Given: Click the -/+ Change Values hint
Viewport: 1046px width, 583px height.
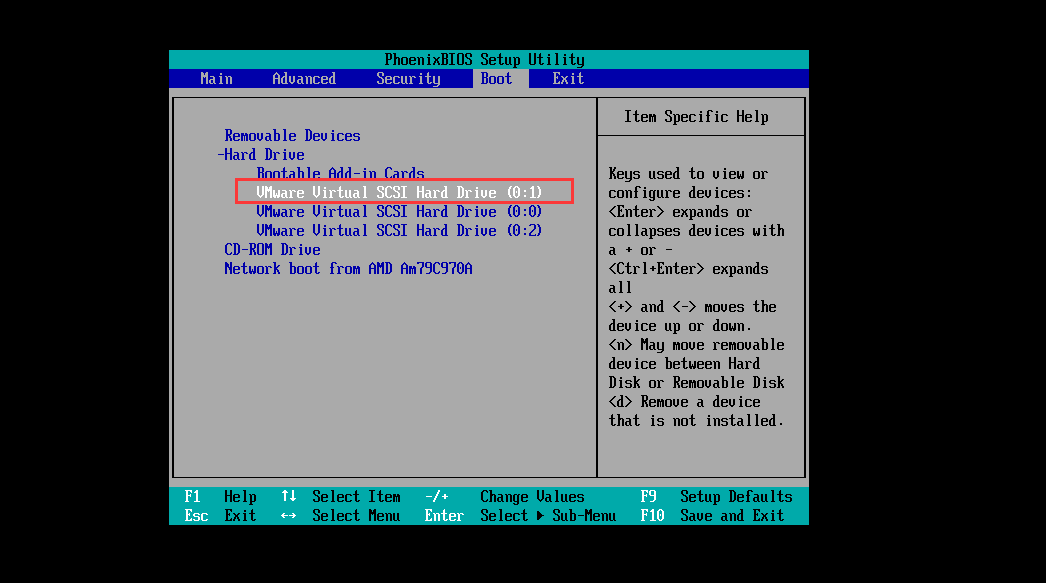Looking at the screenshot, I should pos(504,497).
